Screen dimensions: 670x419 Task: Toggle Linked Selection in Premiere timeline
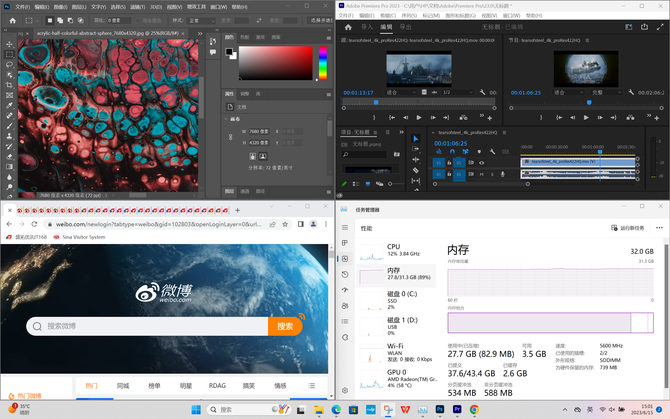(x=465, y=152)
